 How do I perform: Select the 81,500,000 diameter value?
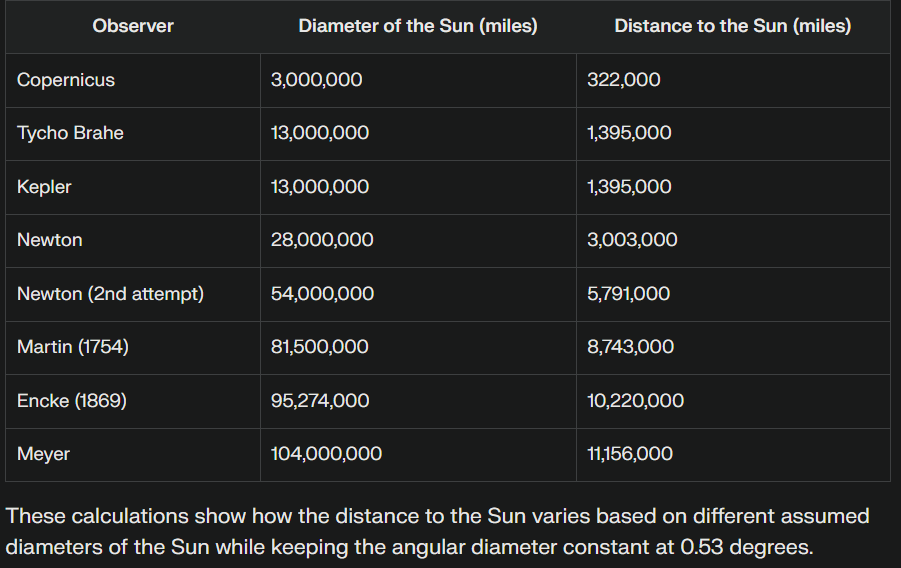320,347
